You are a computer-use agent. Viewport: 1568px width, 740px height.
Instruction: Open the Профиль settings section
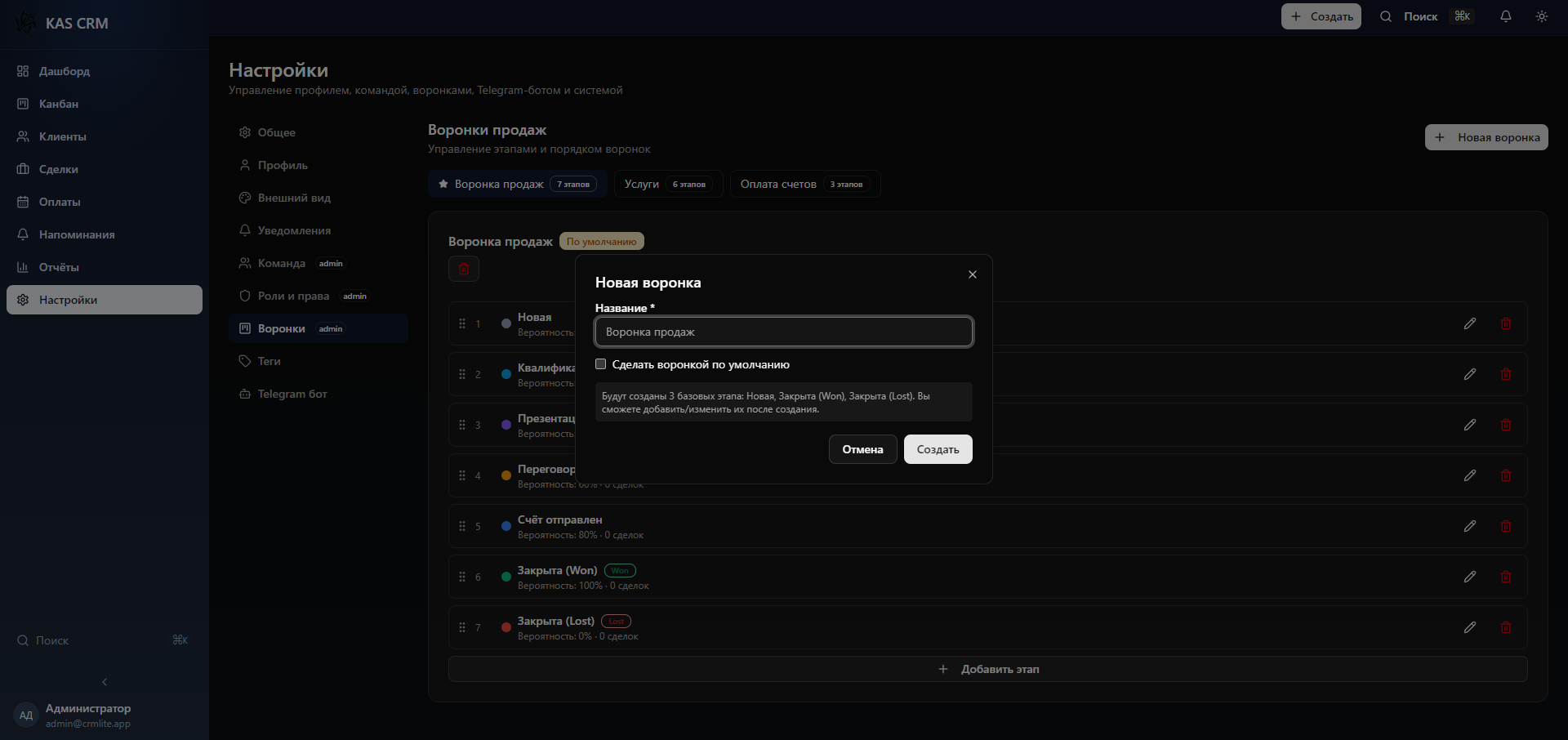(318, 165)
